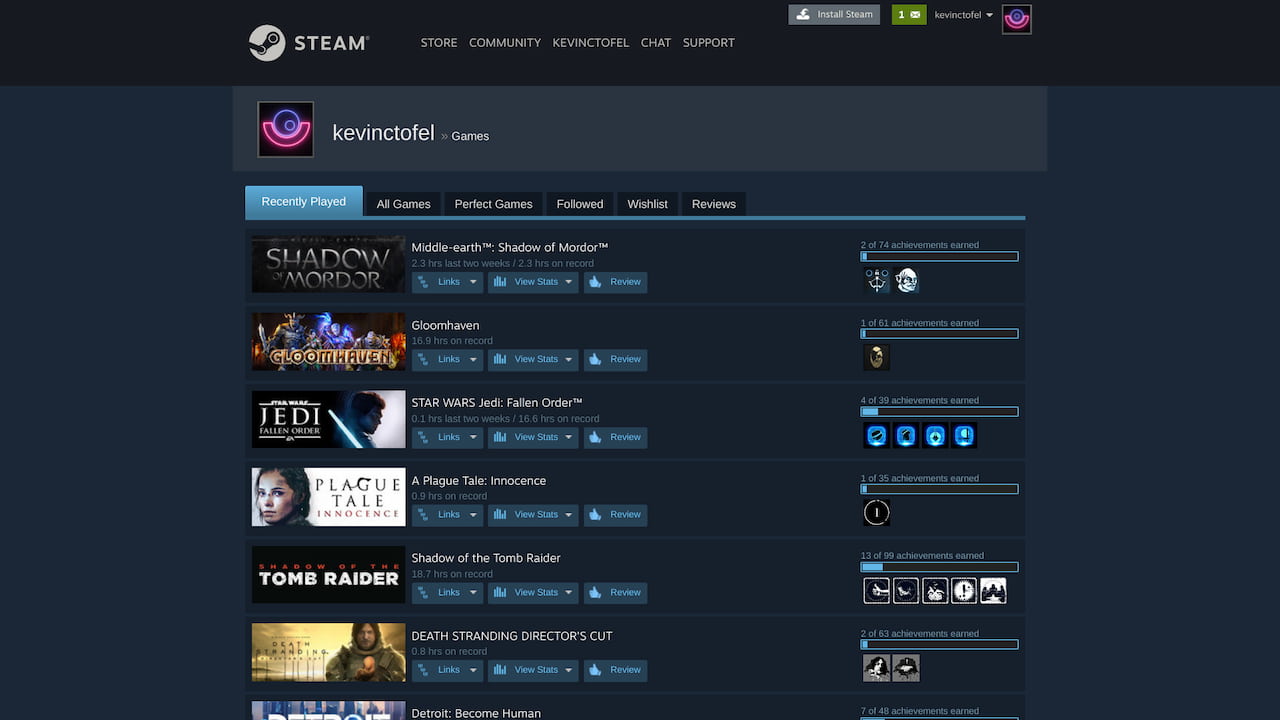Open the CHAT menu item
Viewport: 1280px width, 720px height.
(656, 43)
